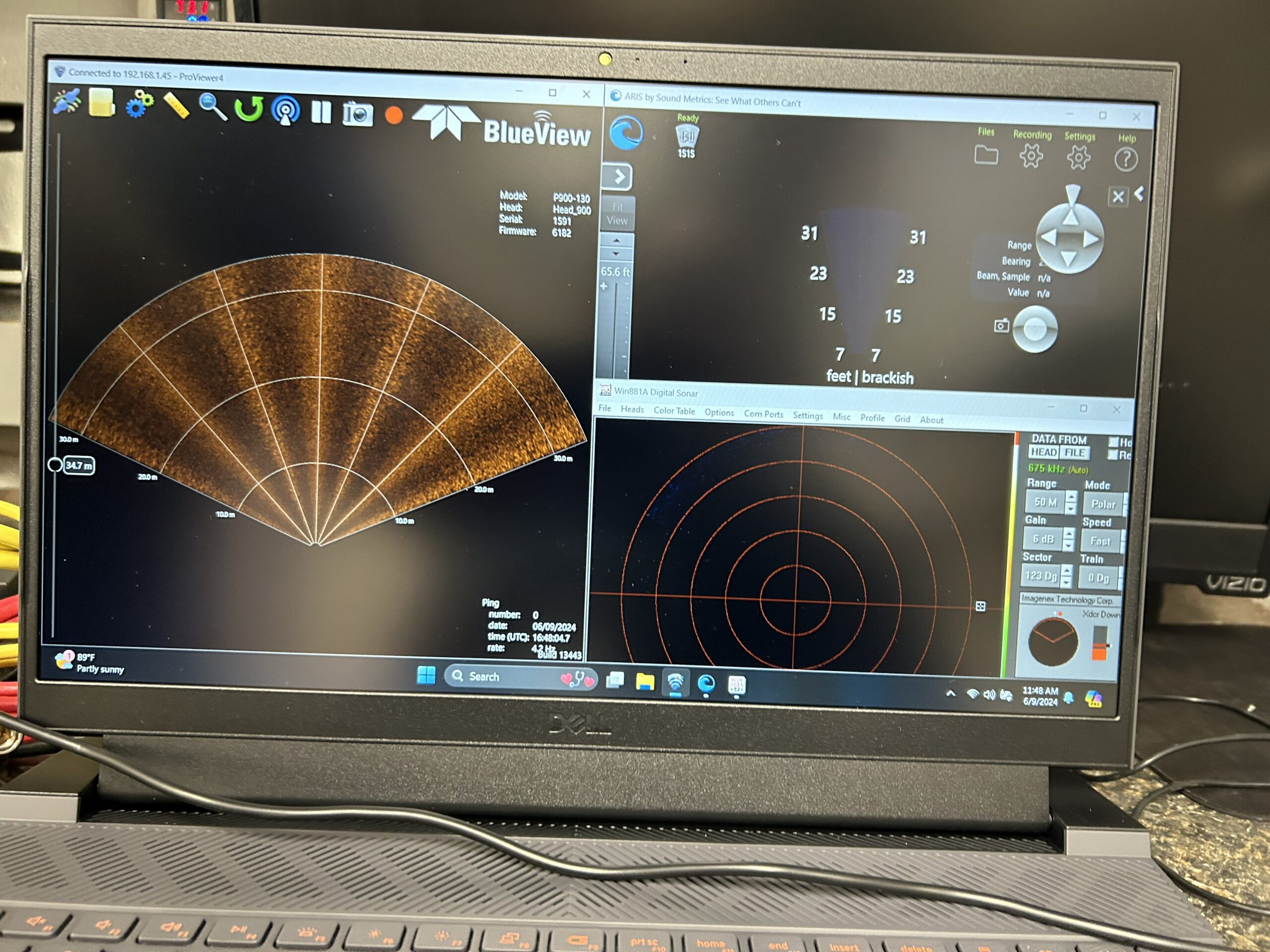
Task: Click the down arrow on ARIS pan pad
Action: (1069, 259)
